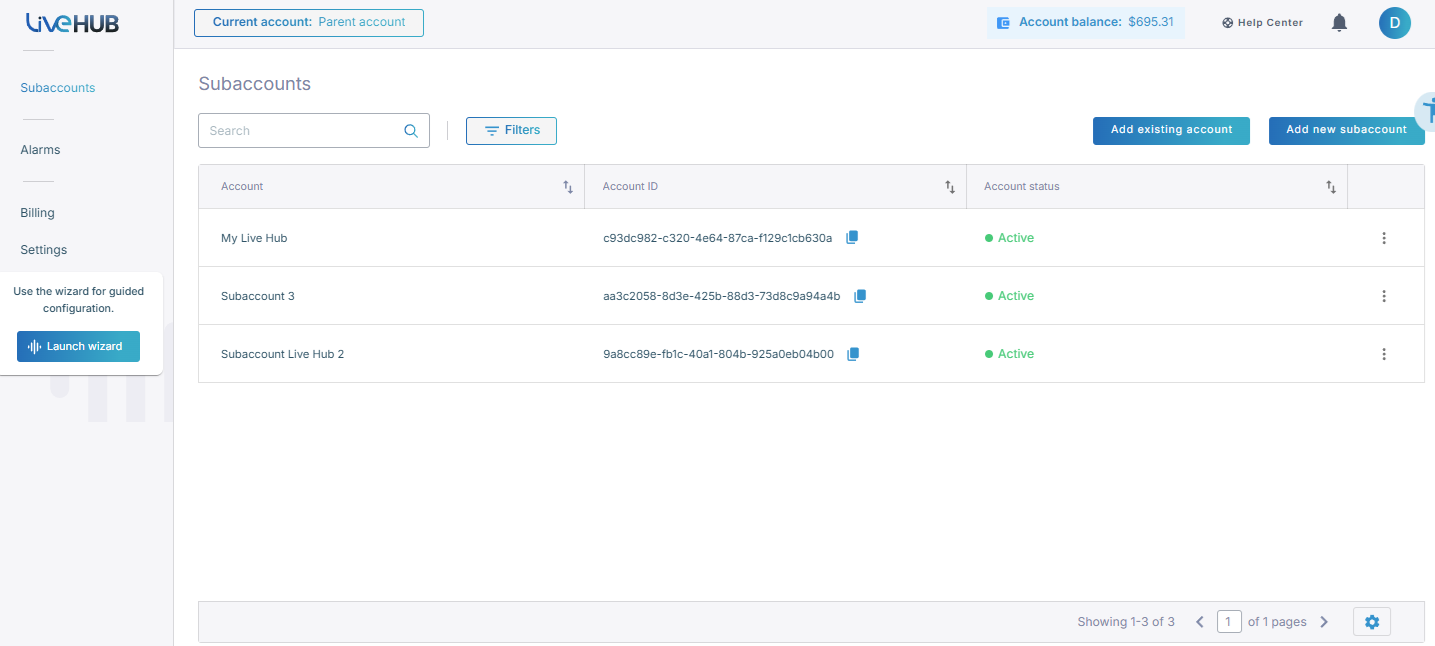Click the Account balance $695.31 display
This screenshot has width=1435, height=646.
click(1086, 22)
